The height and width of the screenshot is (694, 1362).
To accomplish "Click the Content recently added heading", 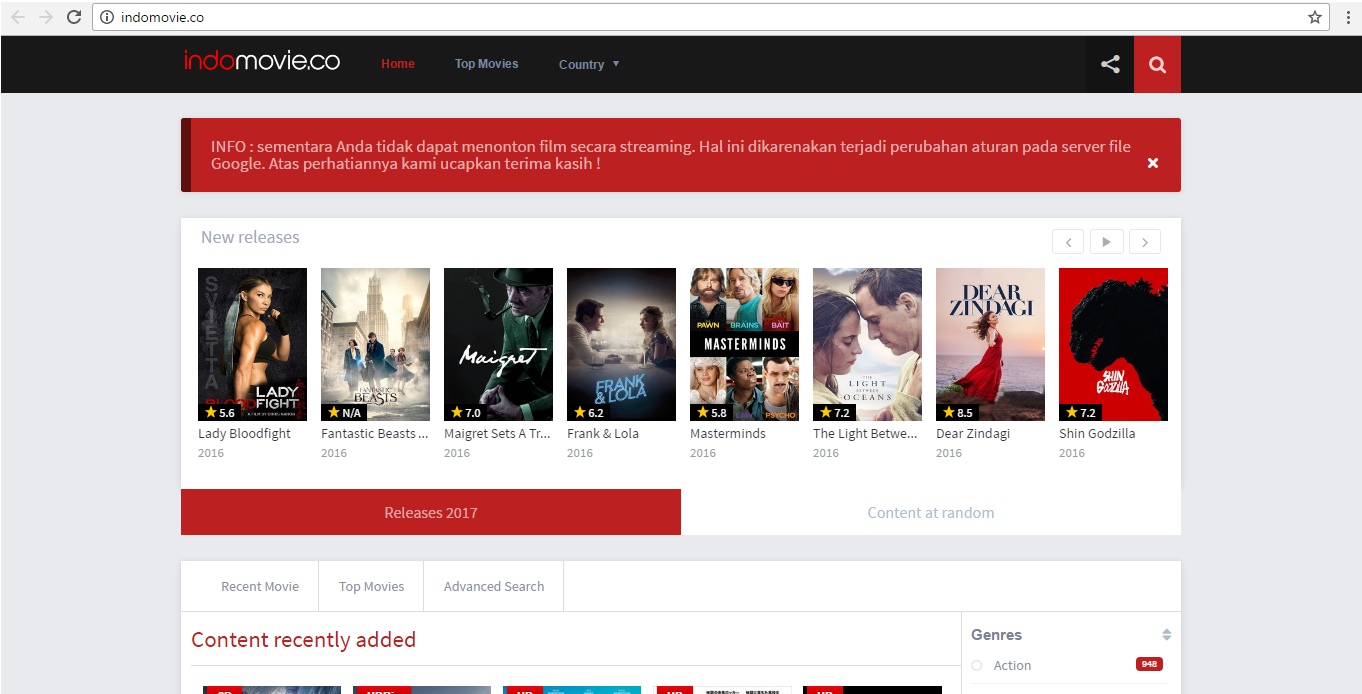I will [303, 640].
